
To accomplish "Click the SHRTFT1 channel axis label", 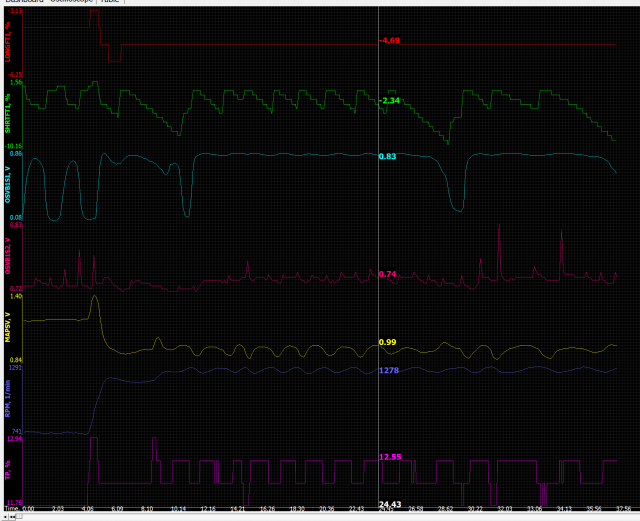I will [8, 113].
